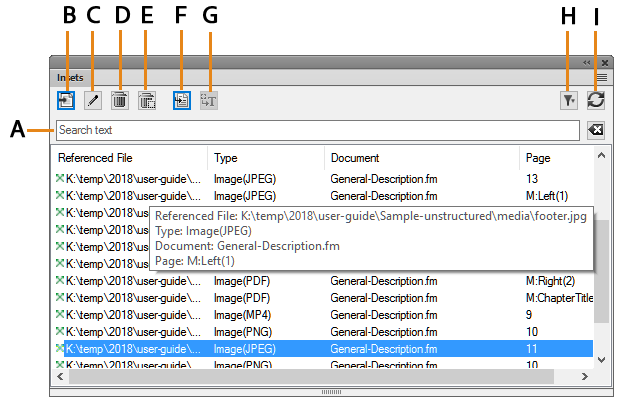Toggle display of graphic insets
This screenshot has height=414, width=630.
pos(182,100)
